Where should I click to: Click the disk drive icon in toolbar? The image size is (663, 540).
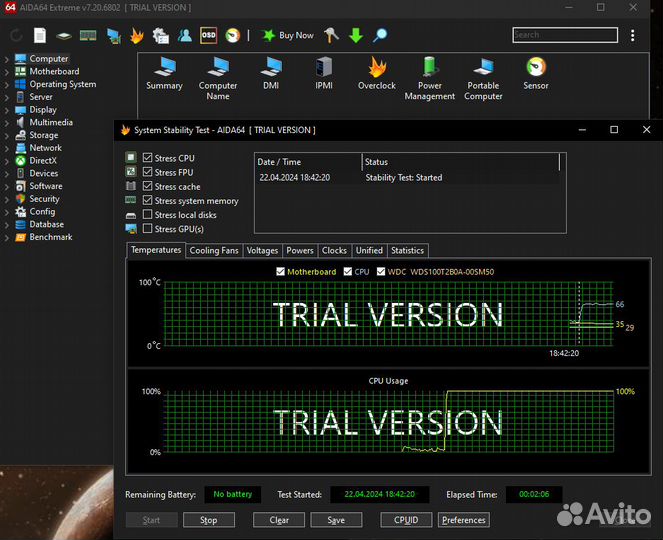[x=64, y=36]
